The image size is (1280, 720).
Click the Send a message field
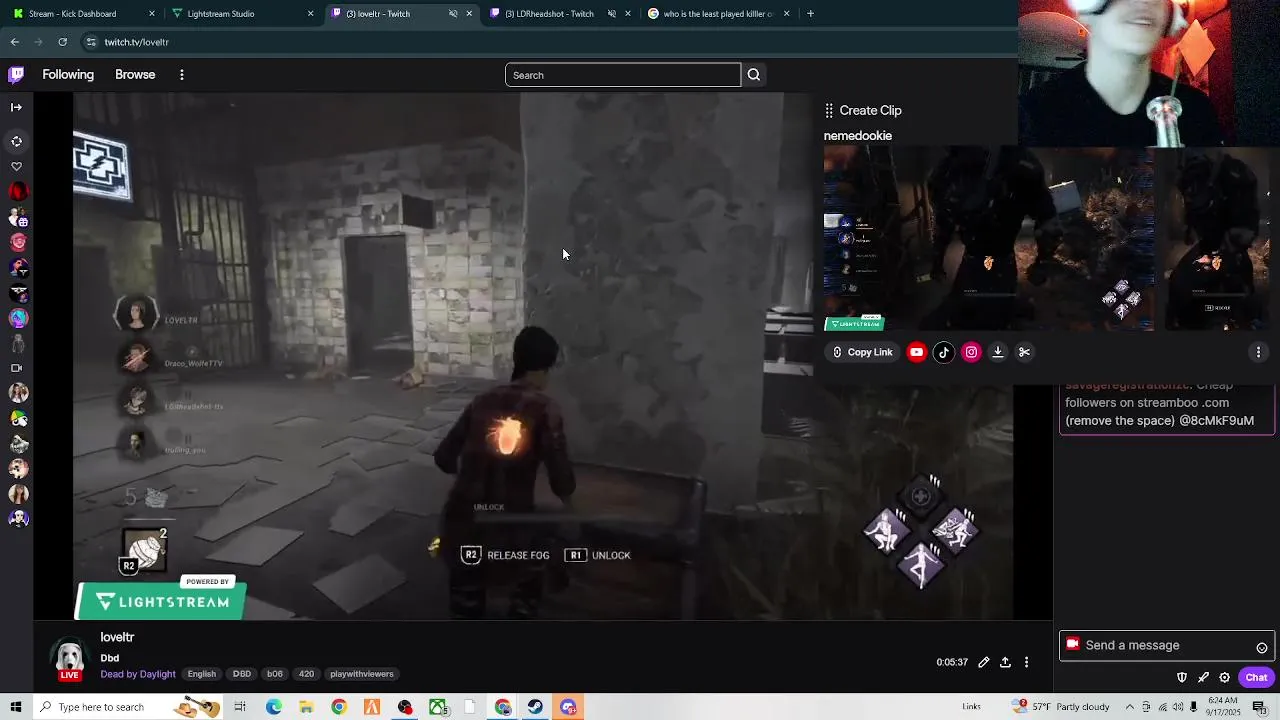pyautogui.click(x=1165, y=646)
